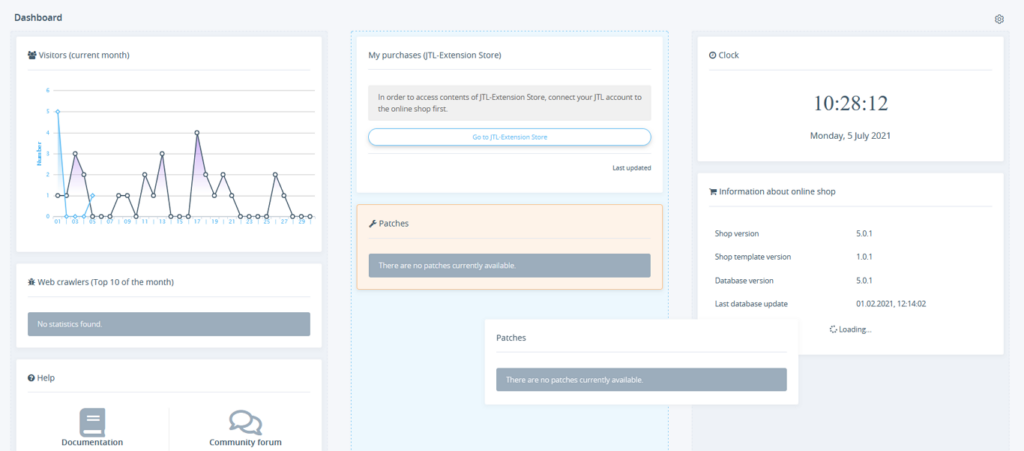The image size is (1024, 451).
Task: Click the Visitors people icon
Action: pos(32,55)
